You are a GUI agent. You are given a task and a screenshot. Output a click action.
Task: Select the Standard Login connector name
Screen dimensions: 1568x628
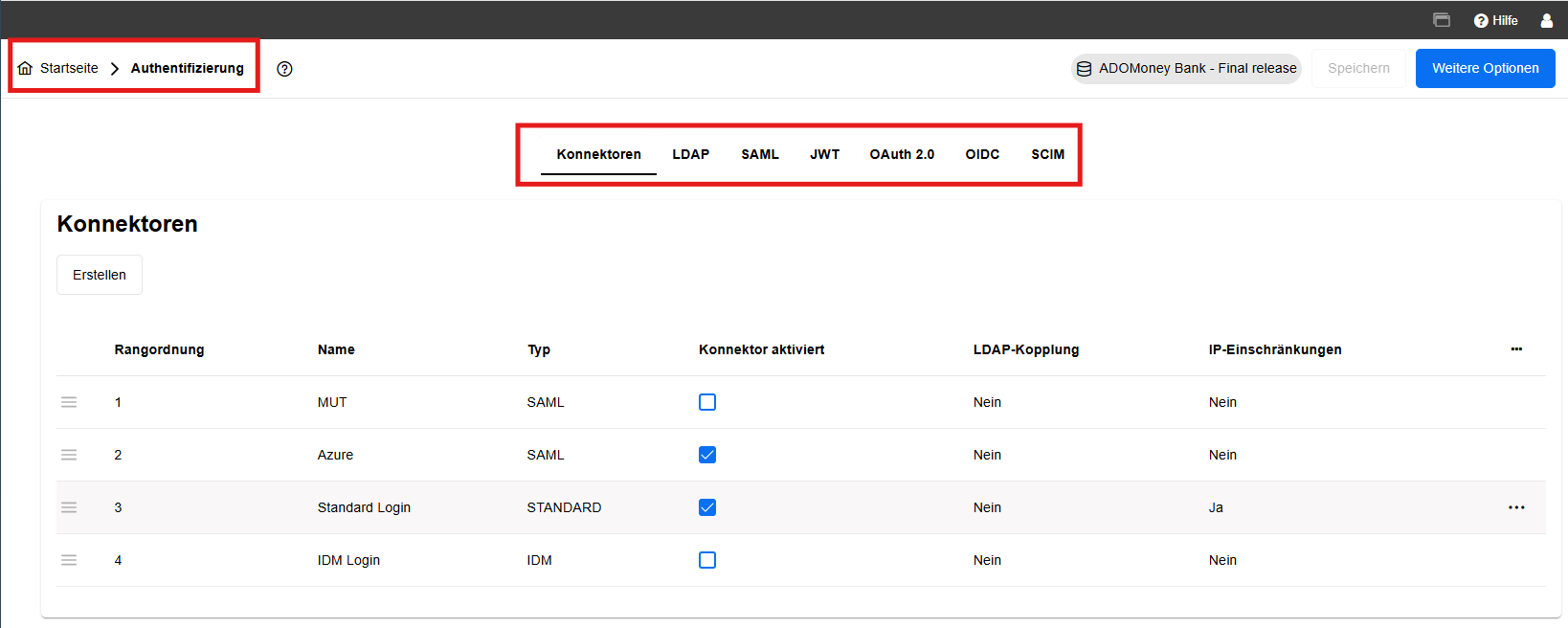[364, 507]
